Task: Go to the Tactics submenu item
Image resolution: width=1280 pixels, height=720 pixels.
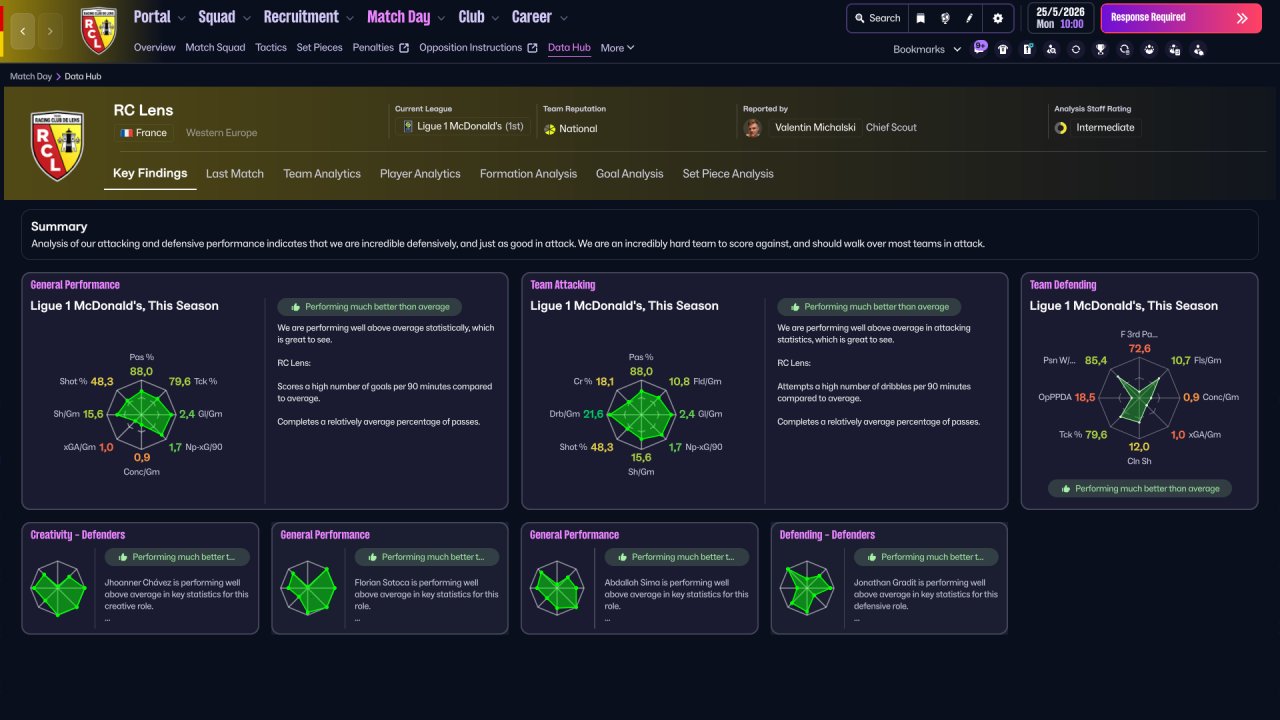Action: (271, 48)
